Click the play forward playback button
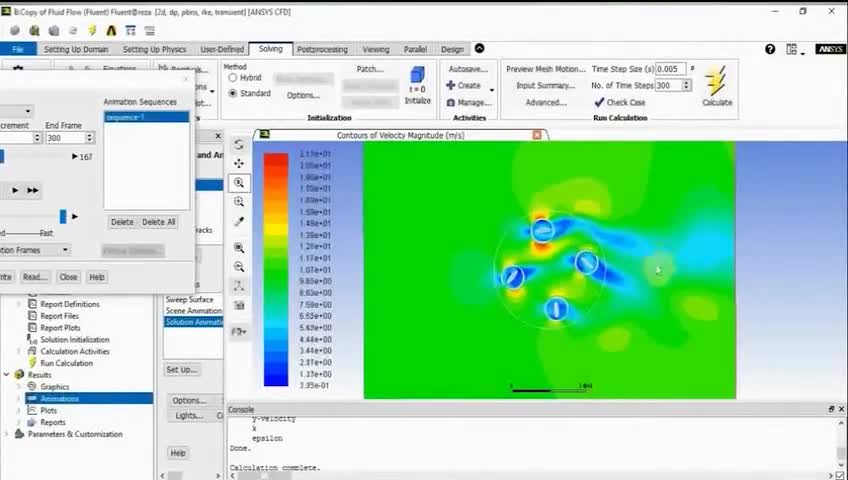This screenshot has width=848, height=480. tap(15, 190)
